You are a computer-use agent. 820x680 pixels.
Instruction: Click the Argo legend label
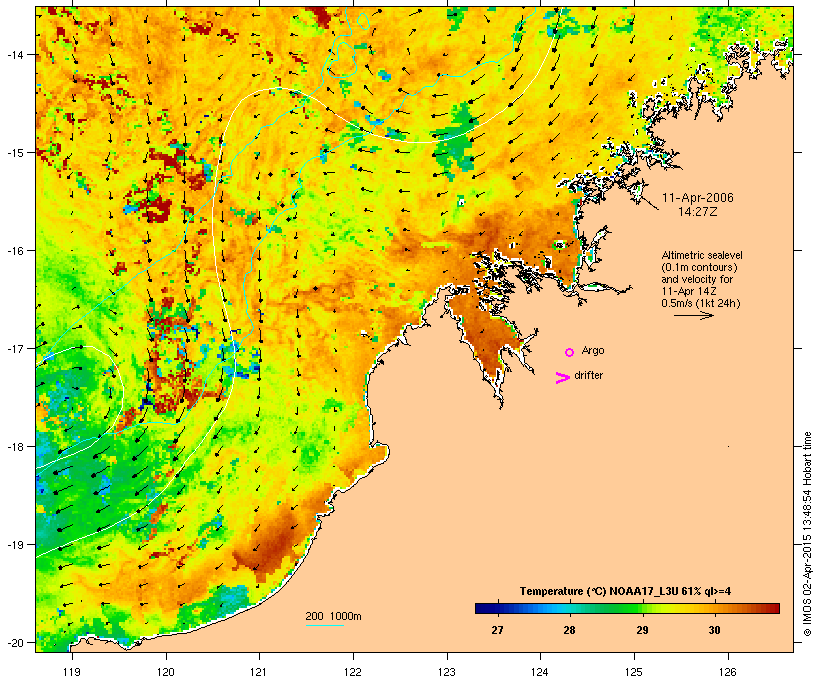tap(593, 350)
